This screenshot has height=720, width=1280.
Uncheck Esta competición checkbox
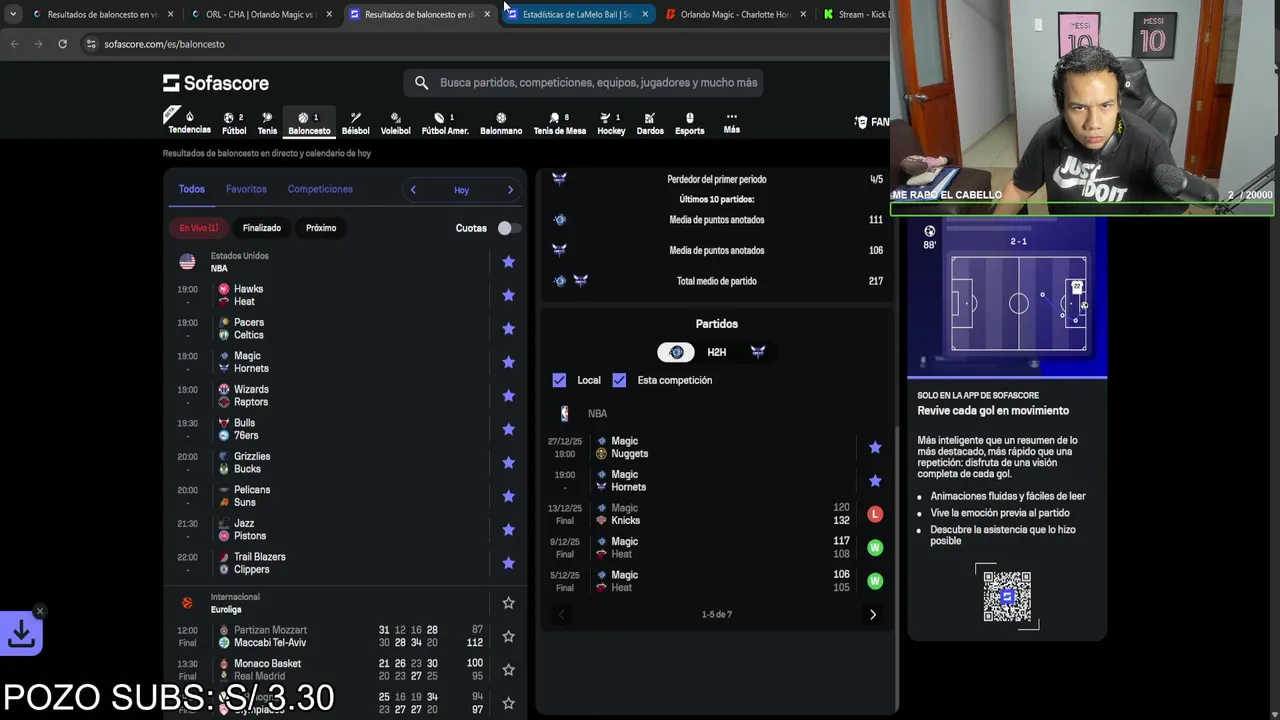coord(619,380)
